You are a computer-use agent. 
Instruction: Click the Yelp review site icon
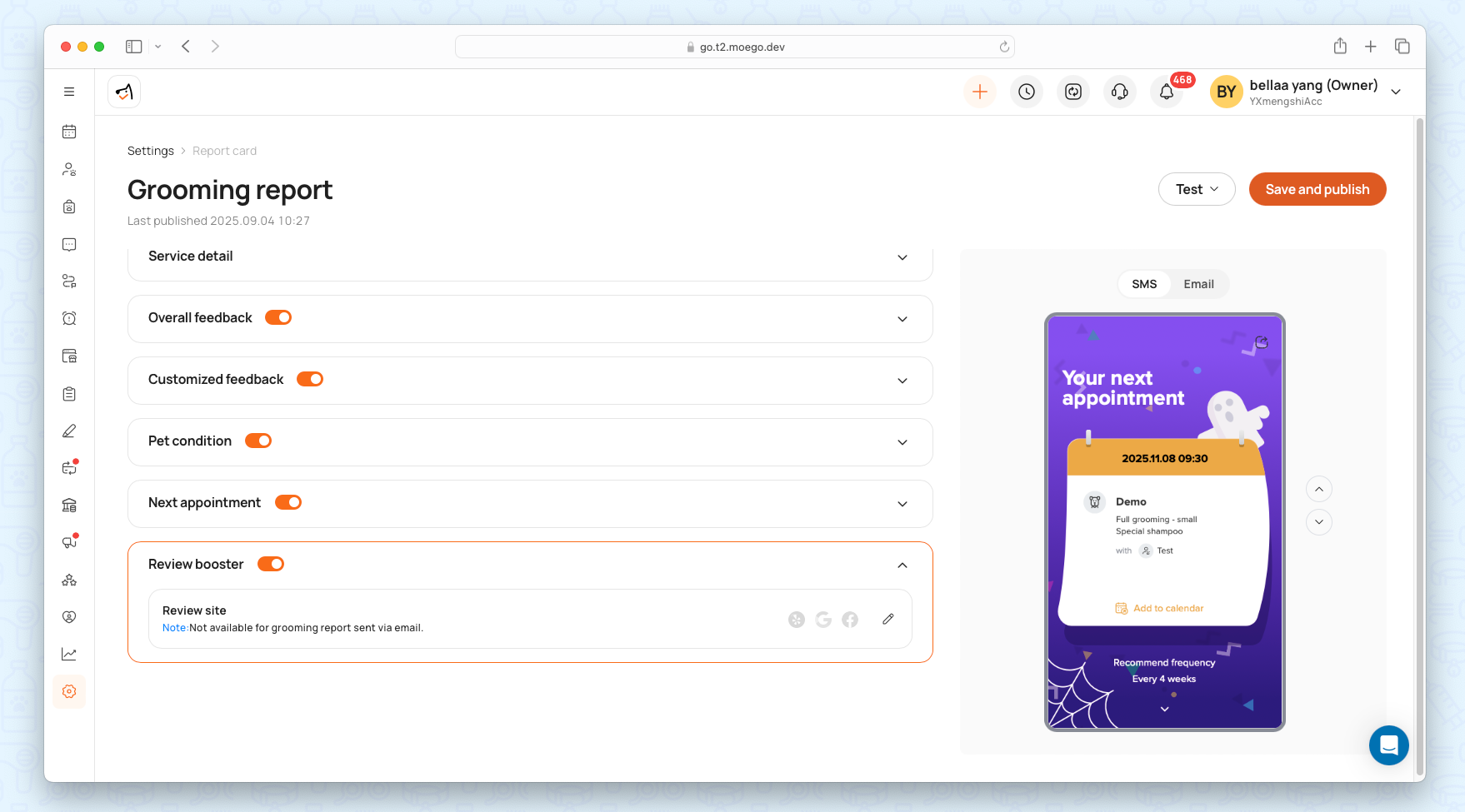point(797,619)
